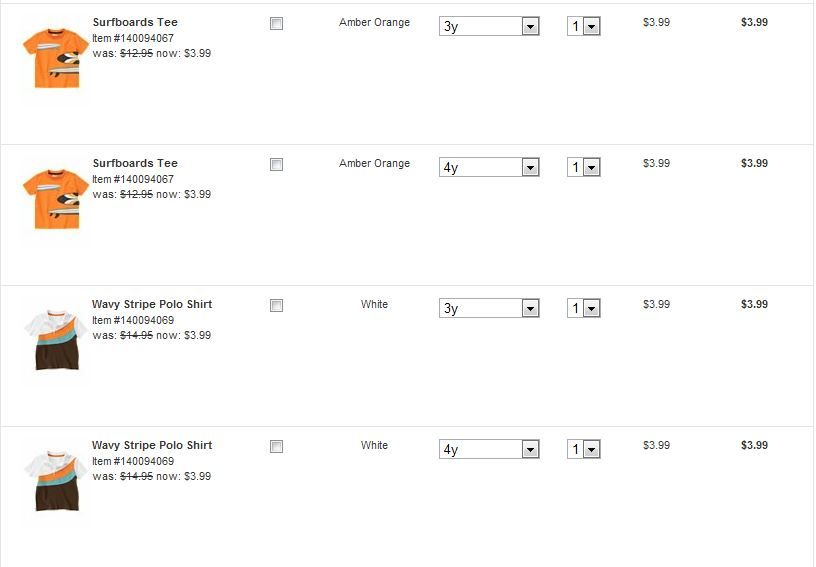The width and height of the screenshot is (816, 567).
Task: Click the Wavy Stripe Polo Shirt title in the 3y row
Action: pos(152,304)
